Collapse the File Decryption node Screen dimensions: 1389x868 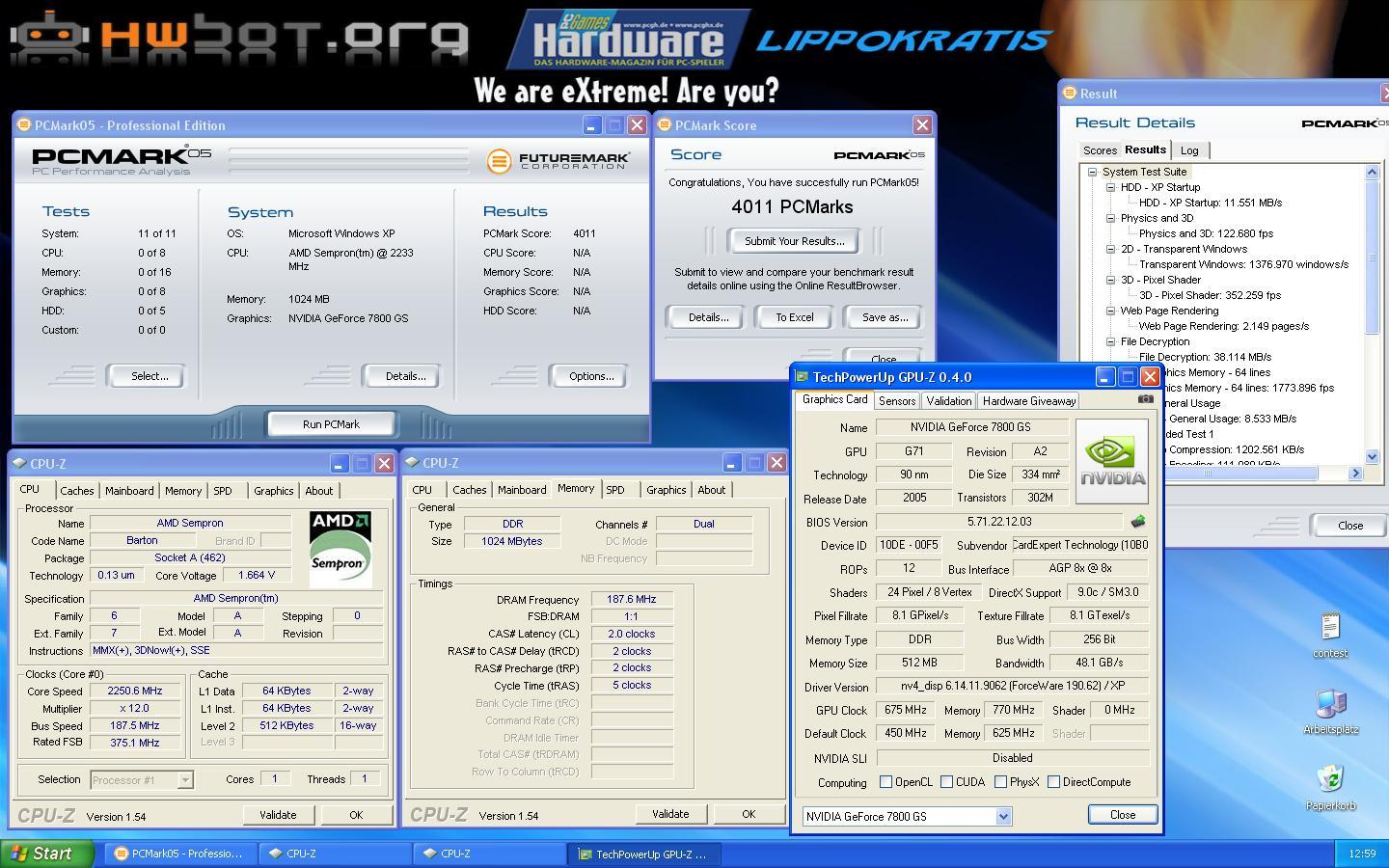tap(1110, 341)
